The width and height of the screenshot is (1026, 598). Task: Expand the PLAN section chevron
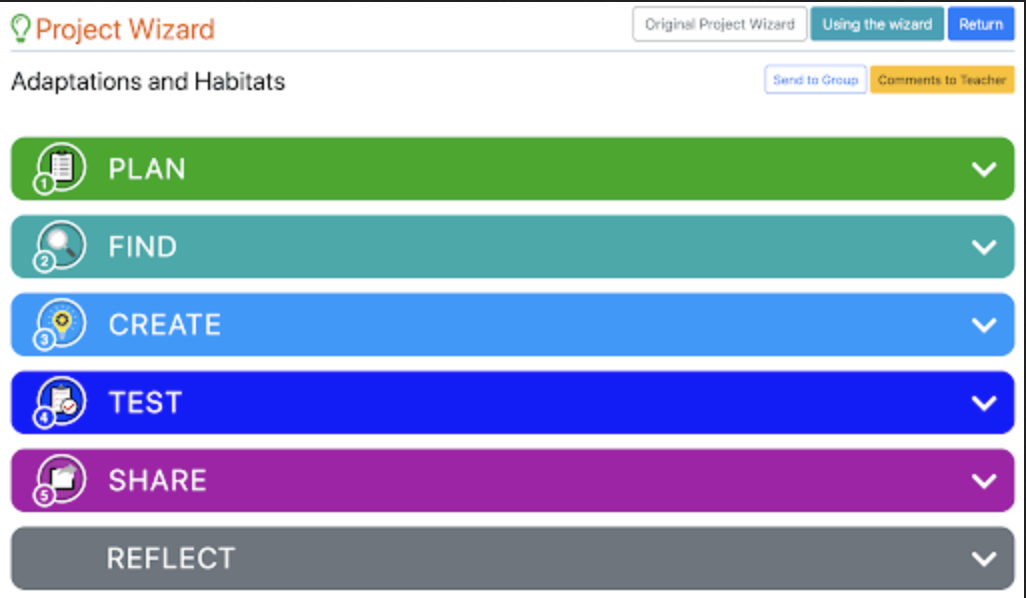(984, 169)
